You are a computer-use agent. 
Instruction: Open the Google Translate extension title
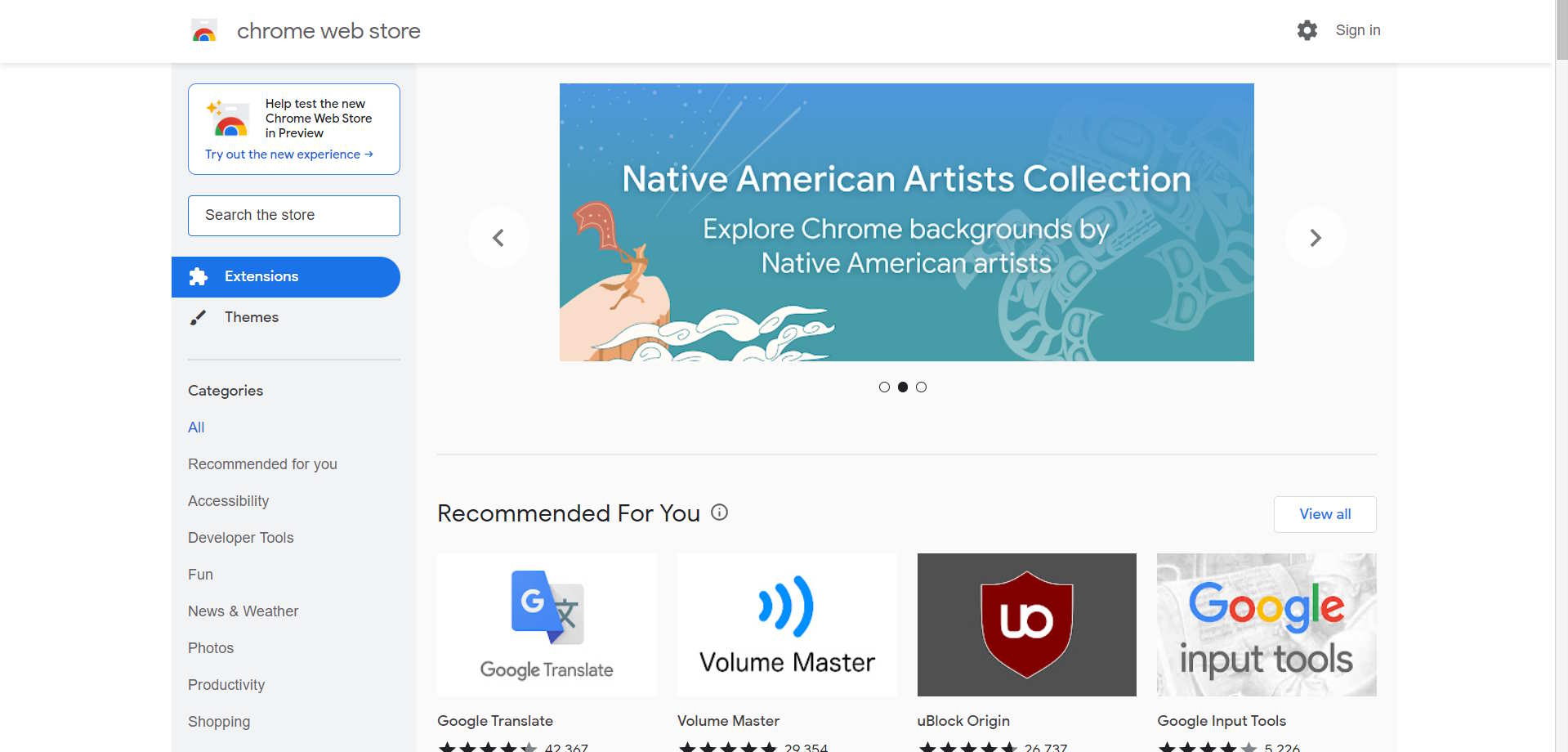tap(495, 721)
